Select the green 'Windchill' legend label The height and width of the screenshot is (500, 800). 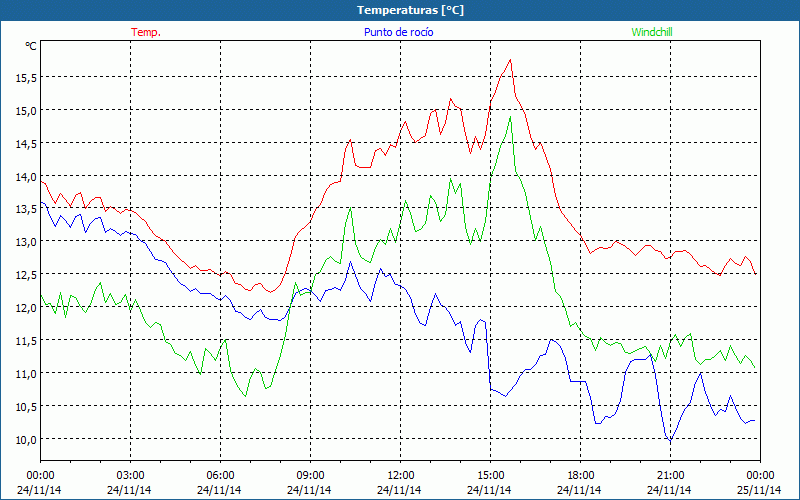[x=652, y=32]
